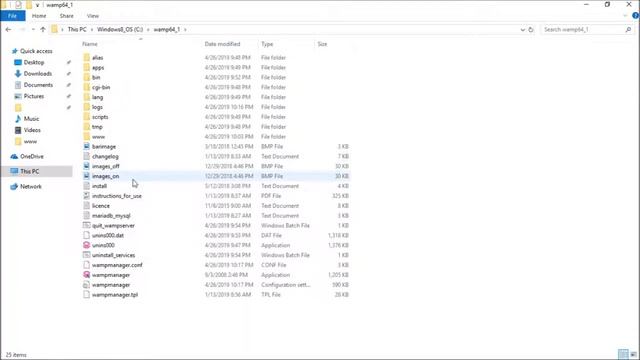This screenshot has width=640, height=360.
Task: Select the install text document name
Action: pyautogui.click(x=100, y=186)
